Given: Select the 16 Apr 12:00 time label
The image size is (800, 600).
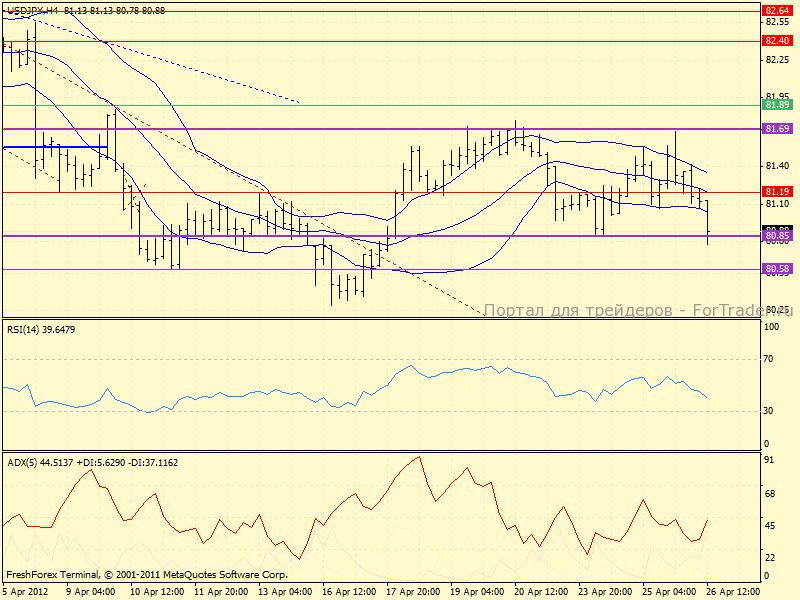Looking at the screenshot, I should (x=348, y=592).
